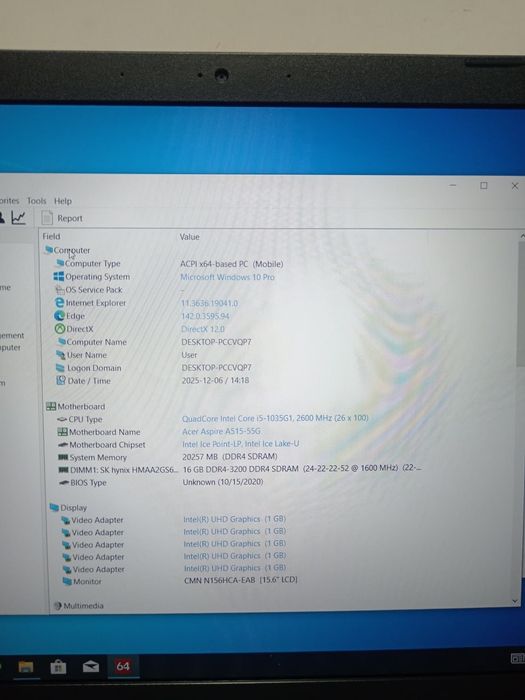Click the DIMM1 SK hynix row icon
This screenshot has width=525, height=700.
[63, 470]
